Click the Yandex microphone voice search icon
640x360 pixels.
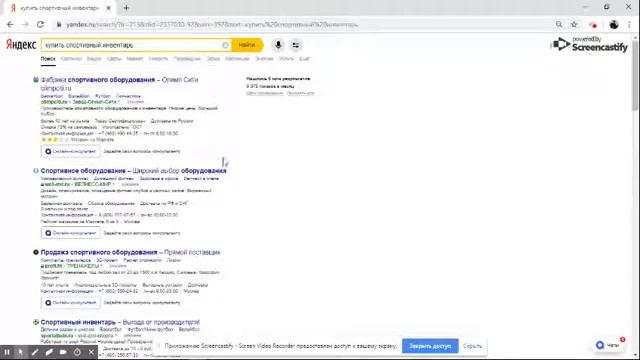[278, 45]
